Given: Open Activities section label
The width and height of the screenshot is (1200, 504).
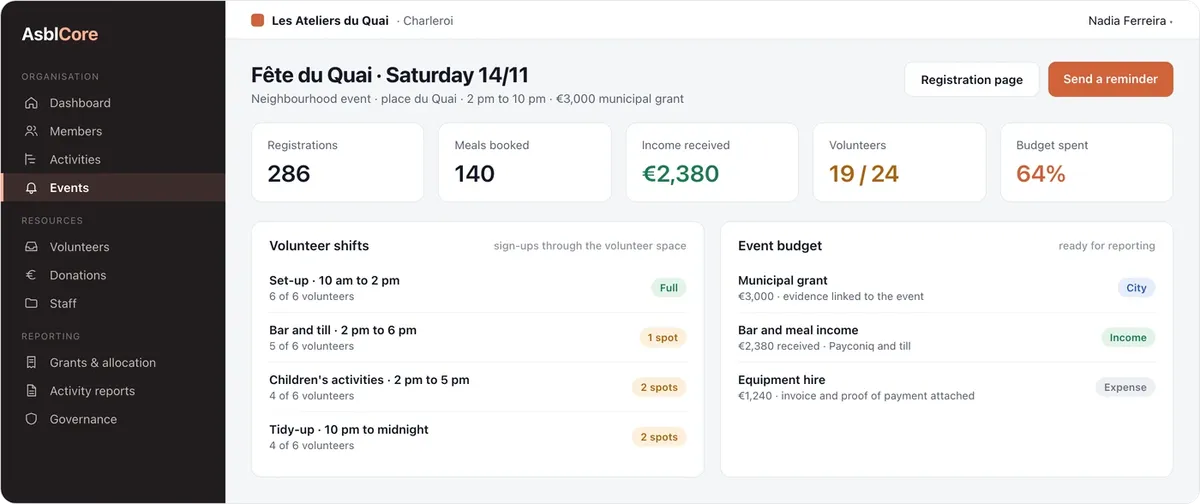Looking at the screenshot, I should (75, 159).
